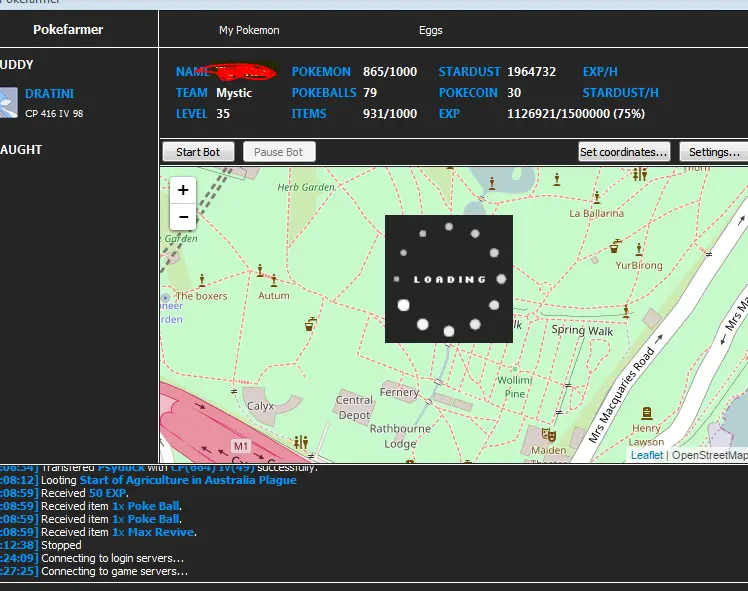Click the Pause Bot button
Viewport: 748px width, 591px height.
(x=279, y=152)
